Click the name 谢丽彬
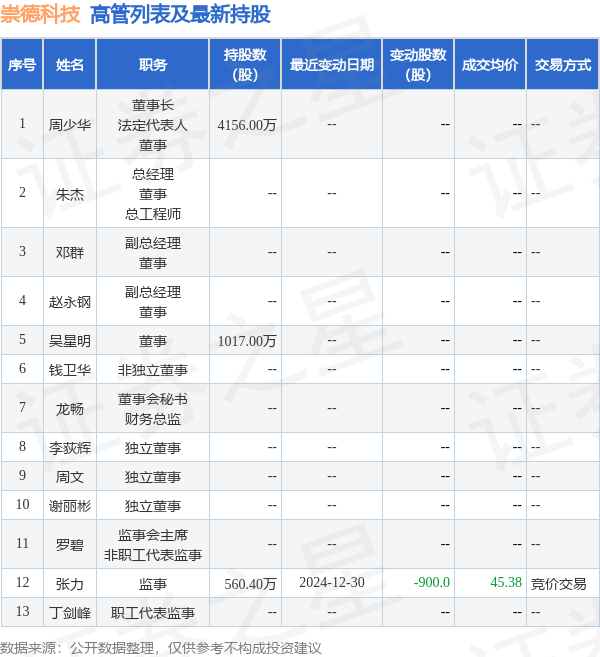This screenshot has width=600, height=657. 70,506
